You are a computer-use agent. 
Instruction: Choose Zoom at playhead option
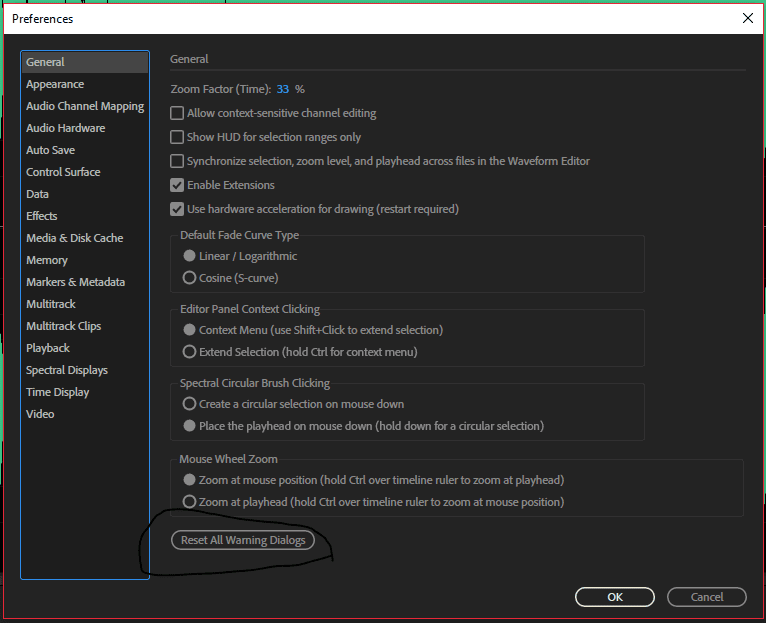[x=190, y=502]
